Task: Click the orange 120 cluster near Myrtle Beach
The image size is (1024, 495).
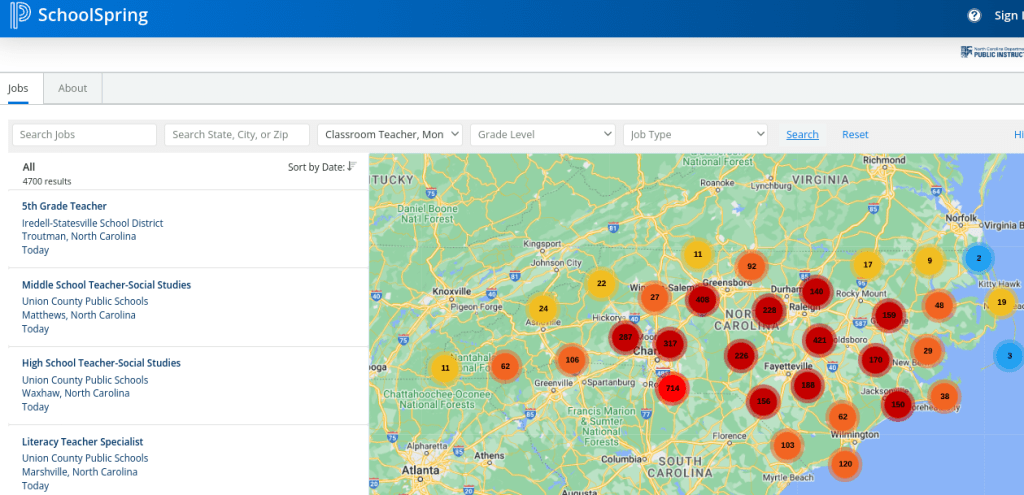Action: pyautogui.click(x=845, y=464)
